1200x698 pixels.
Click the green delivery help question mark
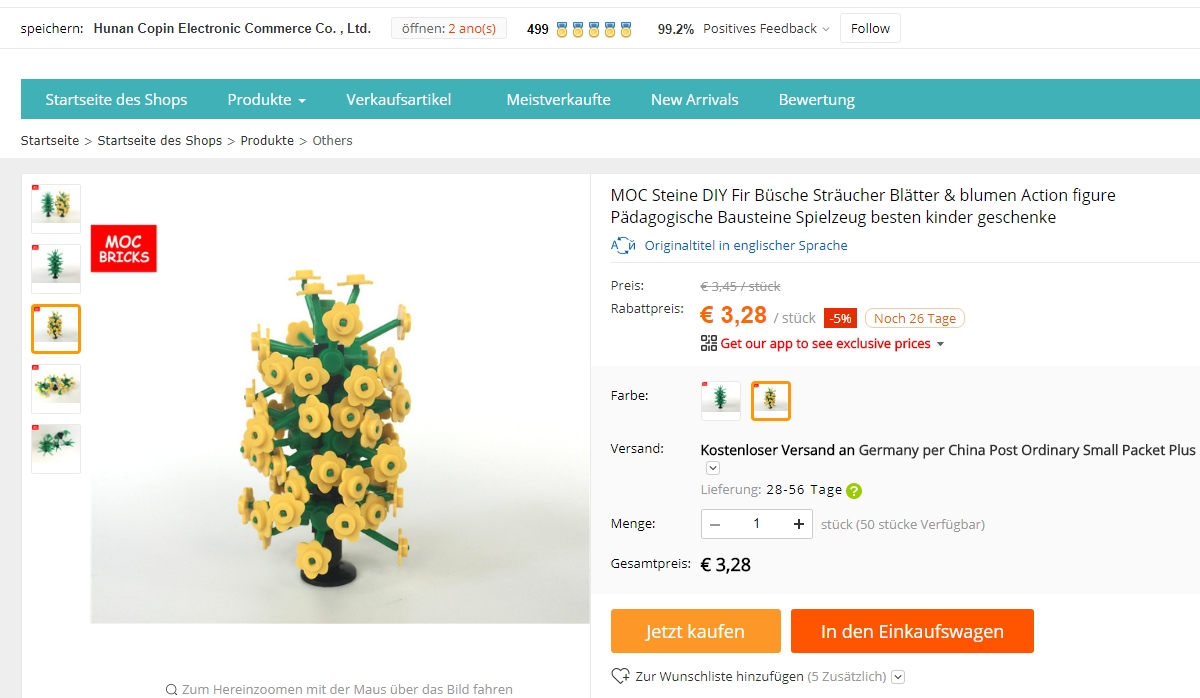tap(854, 491)
